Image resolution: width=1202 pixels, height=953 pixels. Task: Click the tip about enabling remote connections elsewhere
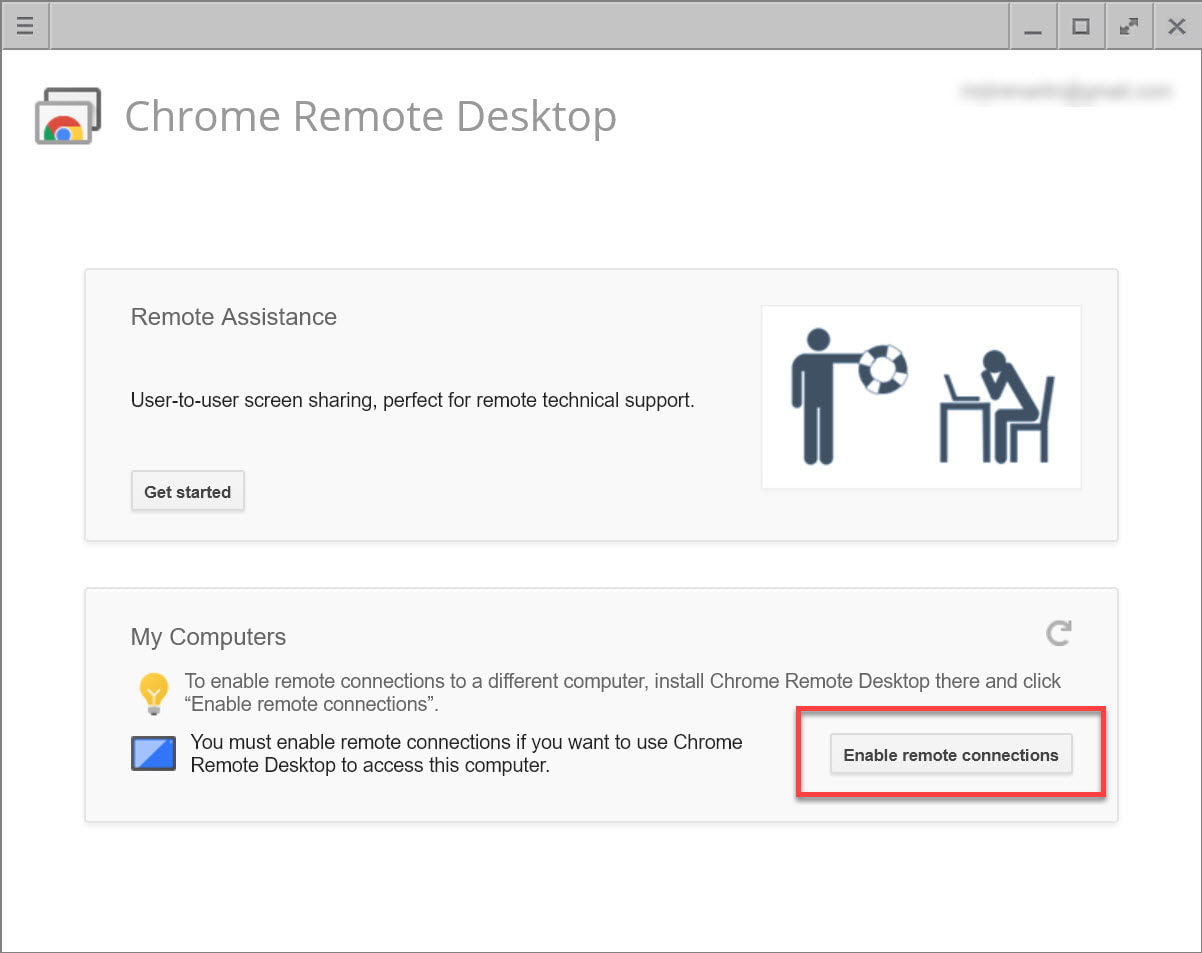[x=623, y=693]
